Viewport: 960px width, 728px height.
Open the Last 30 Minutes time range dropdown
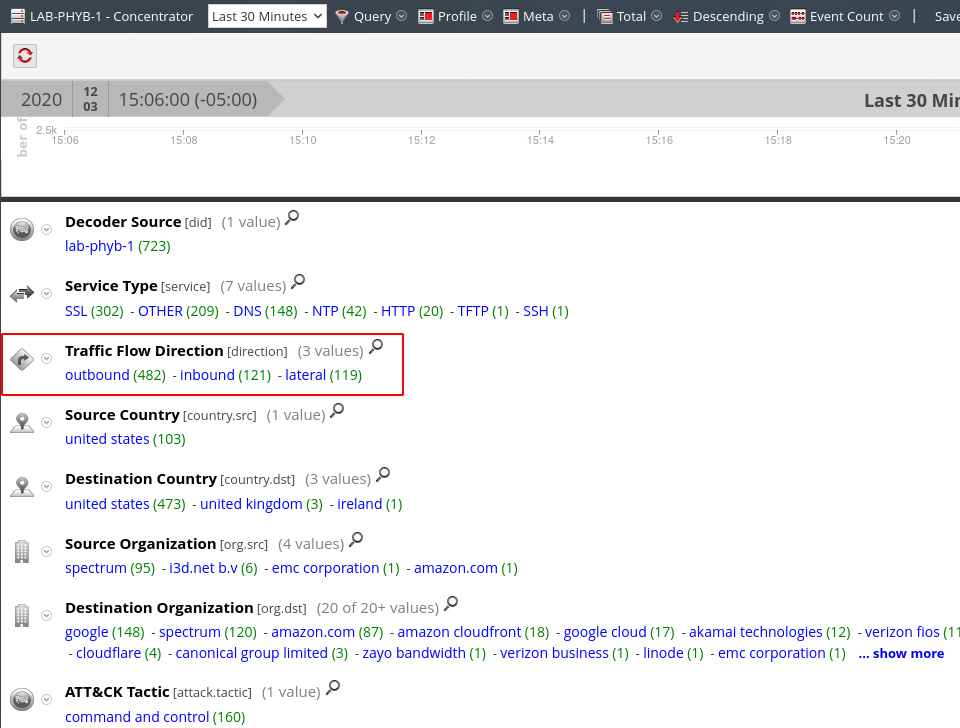268,16
